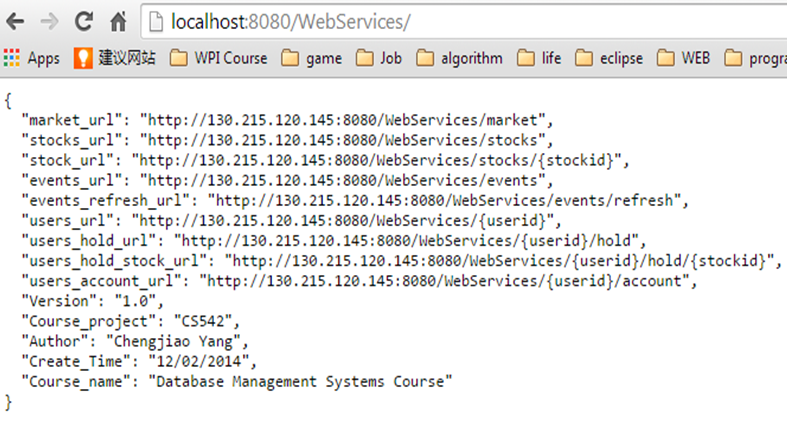Click the "12/02/2014" date value
787x442 pixels.
pos(199,362)
